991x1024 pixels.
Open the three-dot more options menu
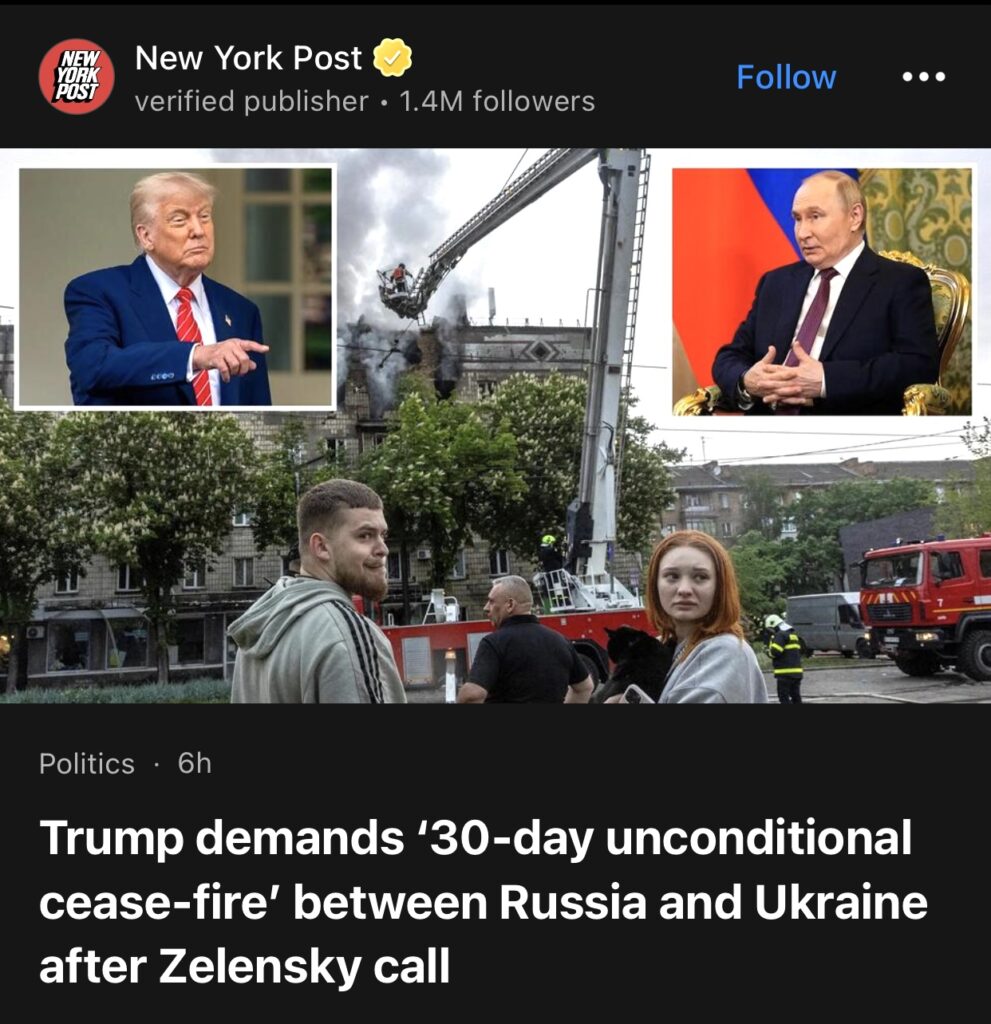(923, 77)
